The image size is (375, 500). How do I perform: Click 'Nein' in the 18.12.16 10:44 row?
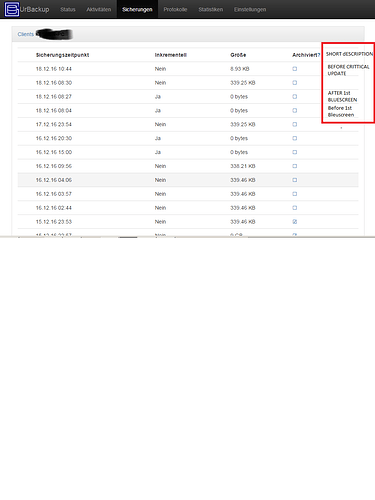[160, 69]
